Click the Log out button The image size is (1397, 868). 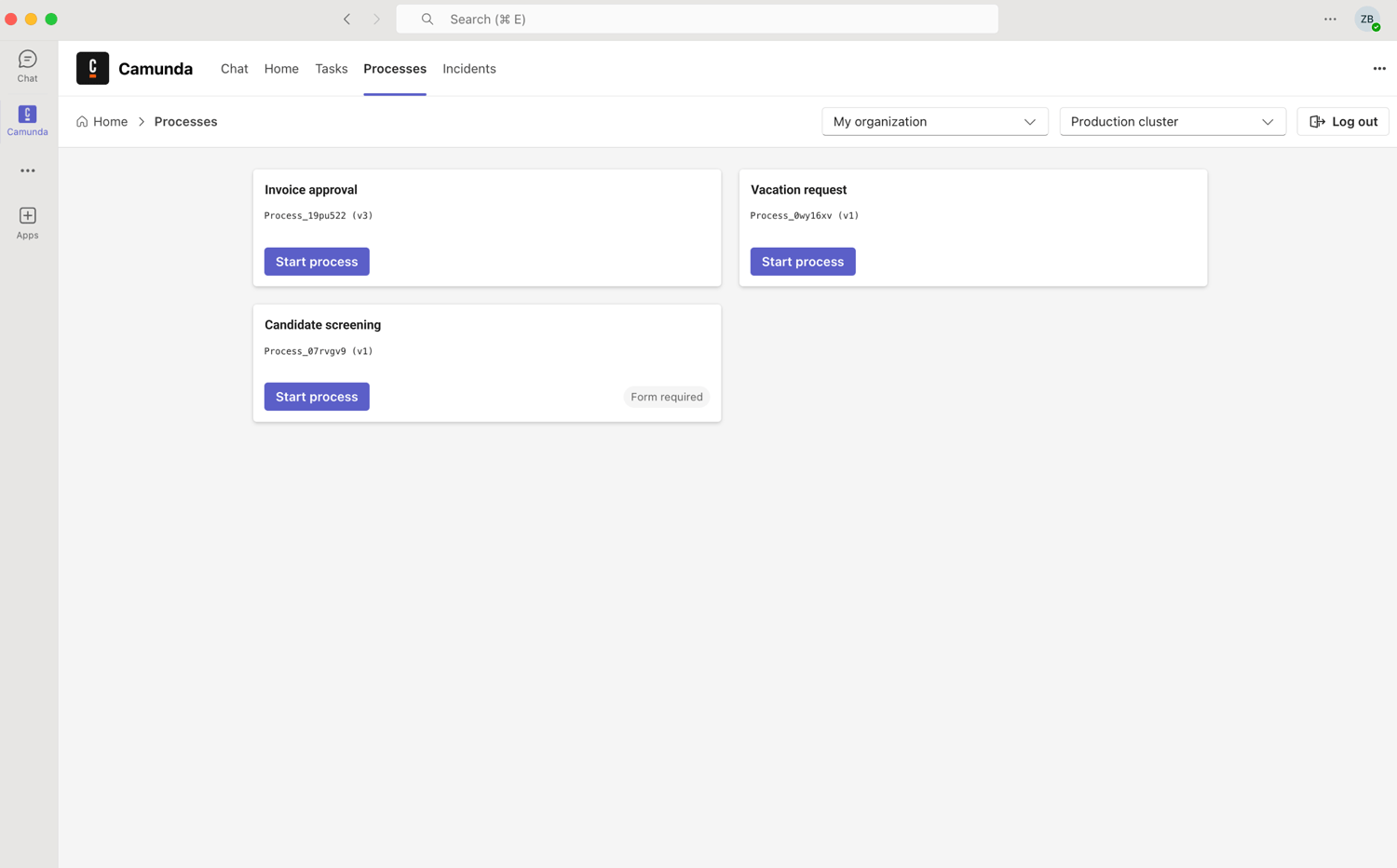click(x=1342, y=122)
